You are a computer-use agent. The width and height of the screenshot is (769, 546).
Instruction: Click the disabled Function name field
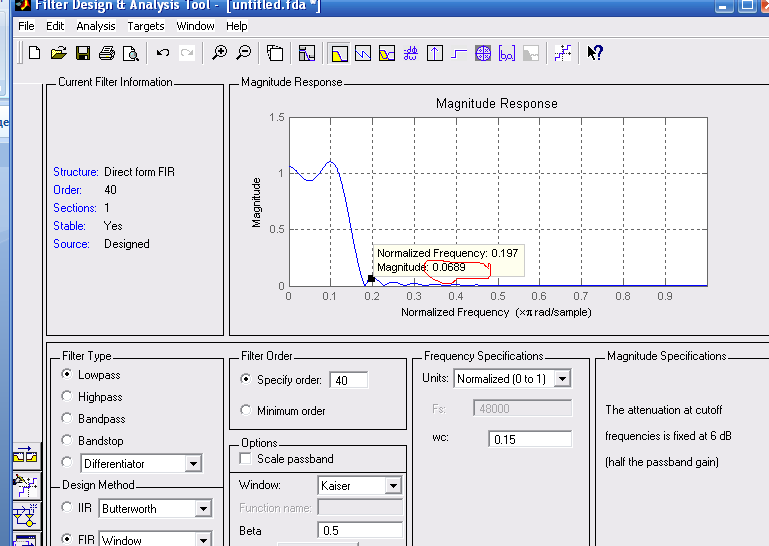pos(360,507)
